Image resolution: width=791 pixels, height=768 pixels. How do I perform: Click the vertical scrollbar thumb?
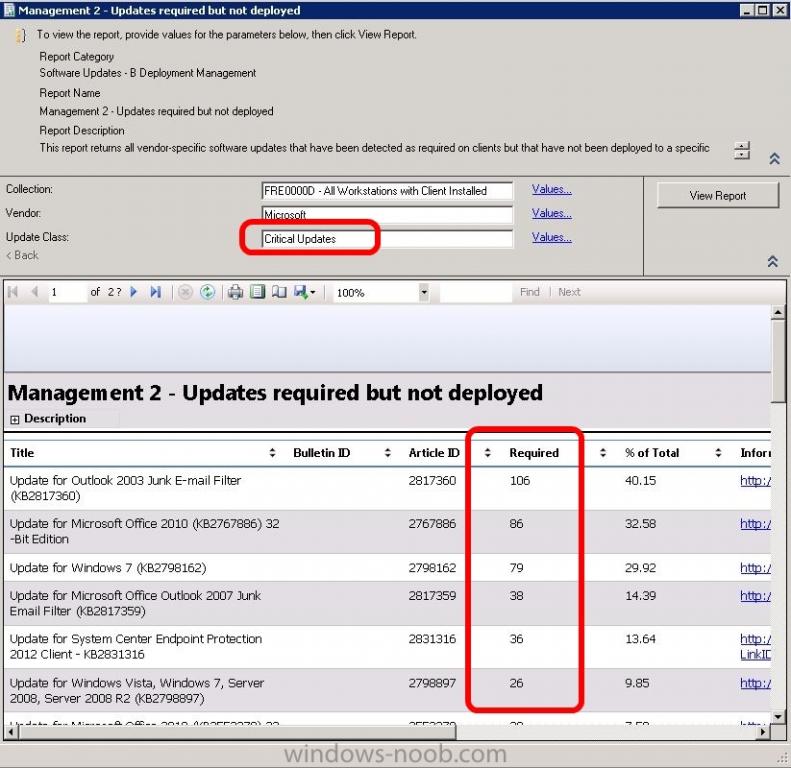(778, 361)
